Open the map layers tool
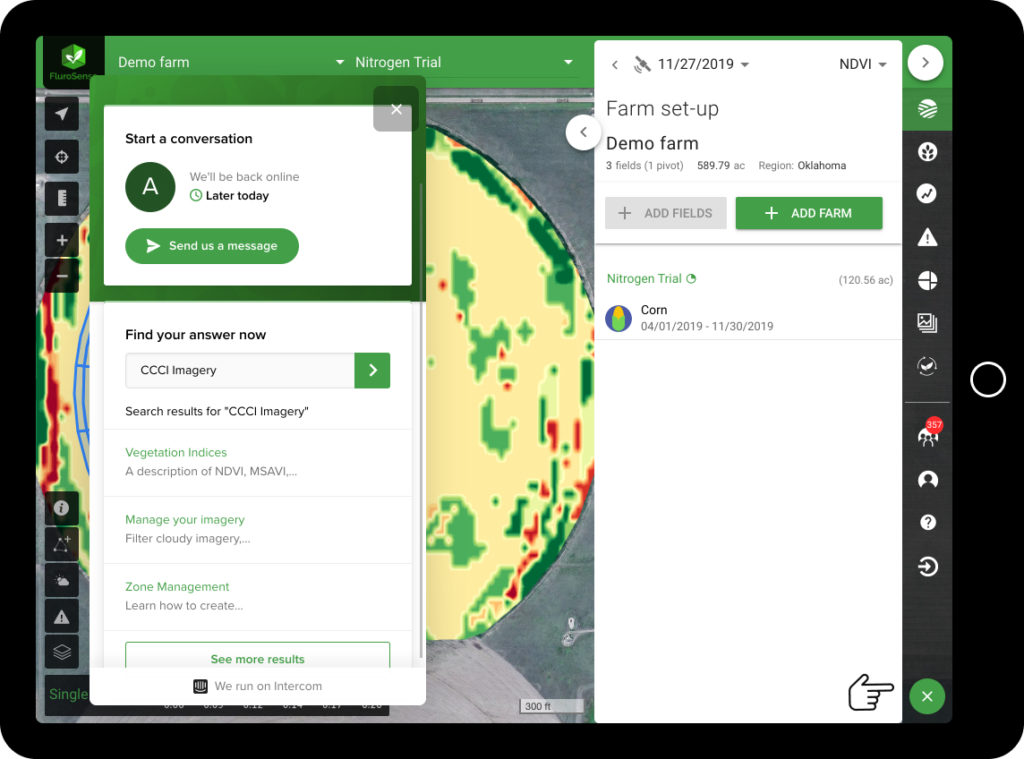Viewport: 1024px width, 759px height. (62, 652)
